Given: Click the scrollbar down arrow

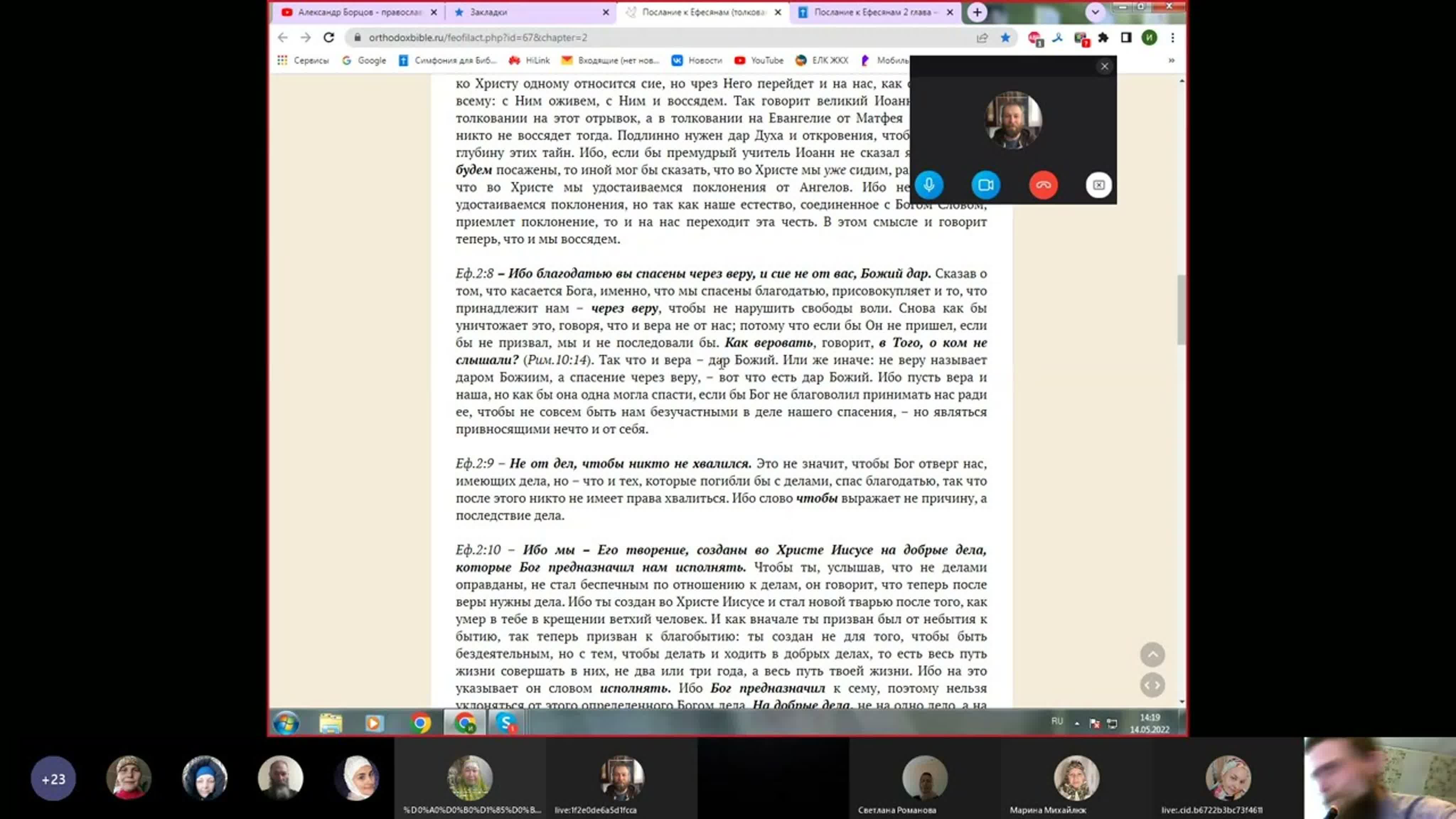Looking at the screenshot, I should 1181,701.
